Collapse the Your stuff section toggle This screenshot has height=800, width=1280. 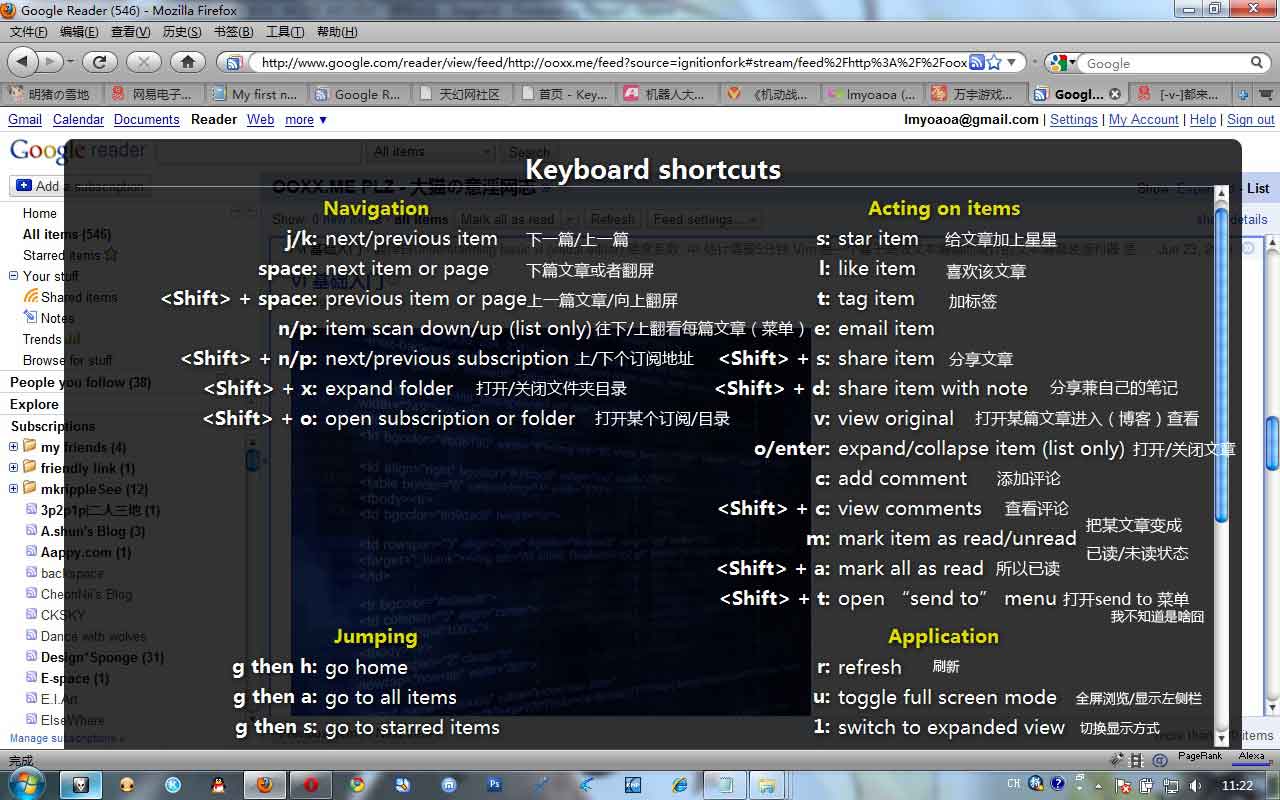click(x=14, y=276)
